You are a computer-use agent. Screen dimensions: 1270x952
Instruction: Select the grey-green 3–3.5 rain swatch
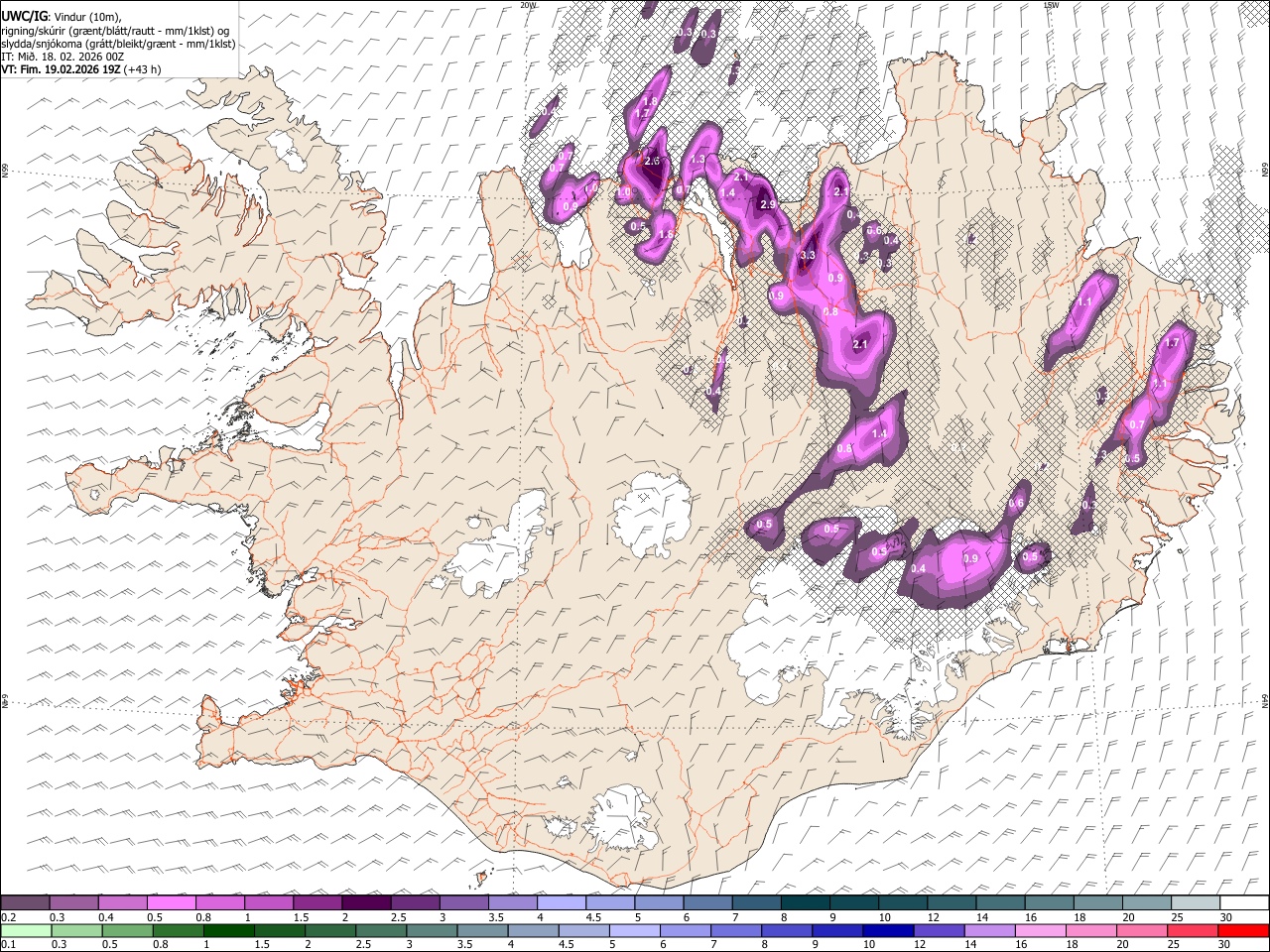tap(432, 931)
